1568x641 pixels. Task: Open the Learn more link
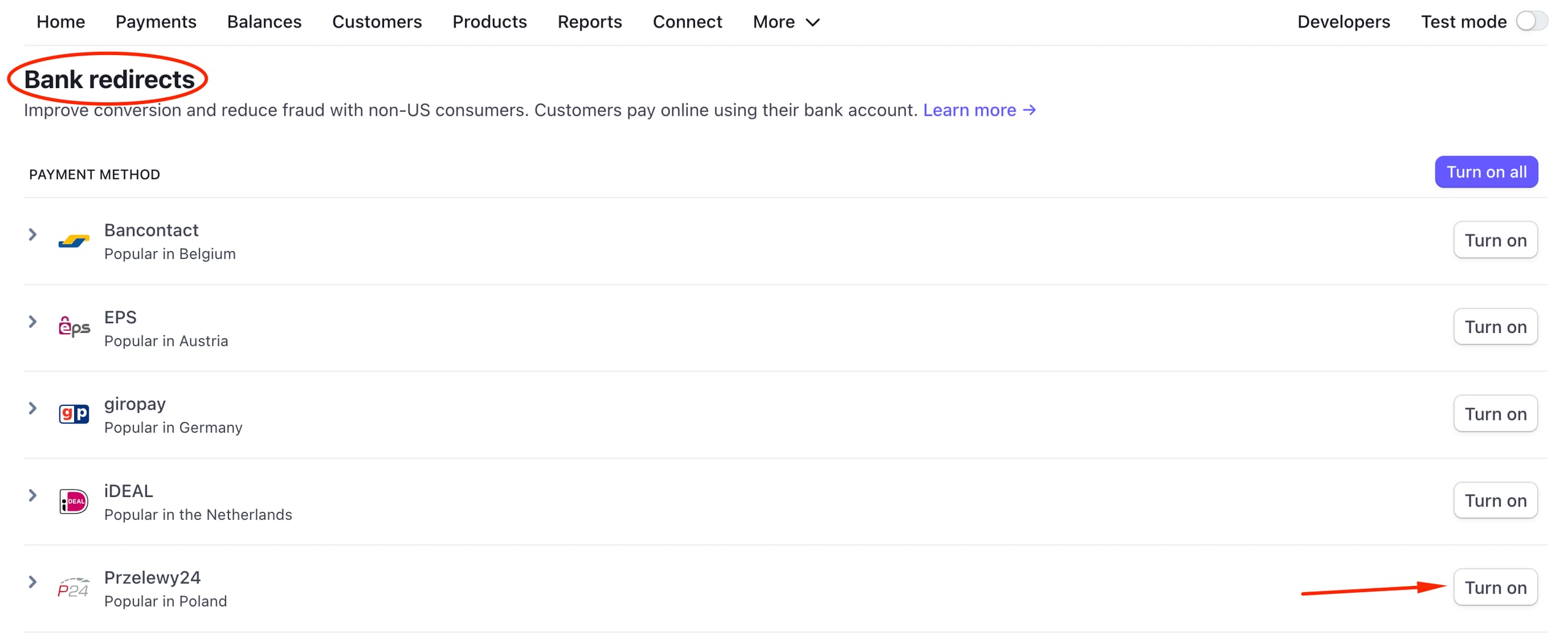point(970,110)
